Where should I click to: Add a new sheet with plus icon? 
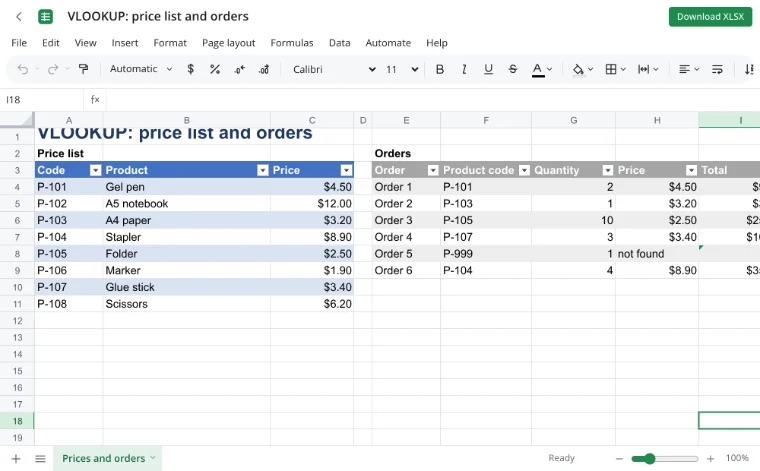tap(16, 458)
